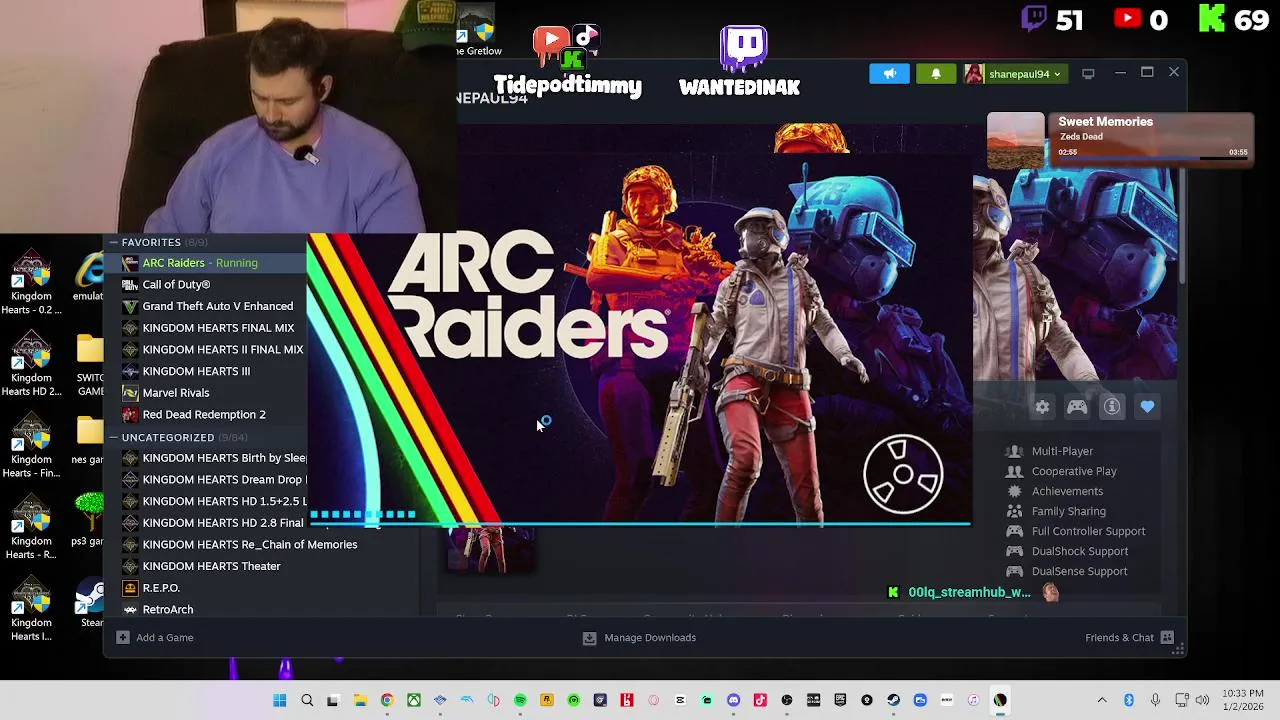This screenshot has height=720, width=1280.
Task: Select emulators Internet Explorer-style desktop icon
Action: click(x=88, y=277)
